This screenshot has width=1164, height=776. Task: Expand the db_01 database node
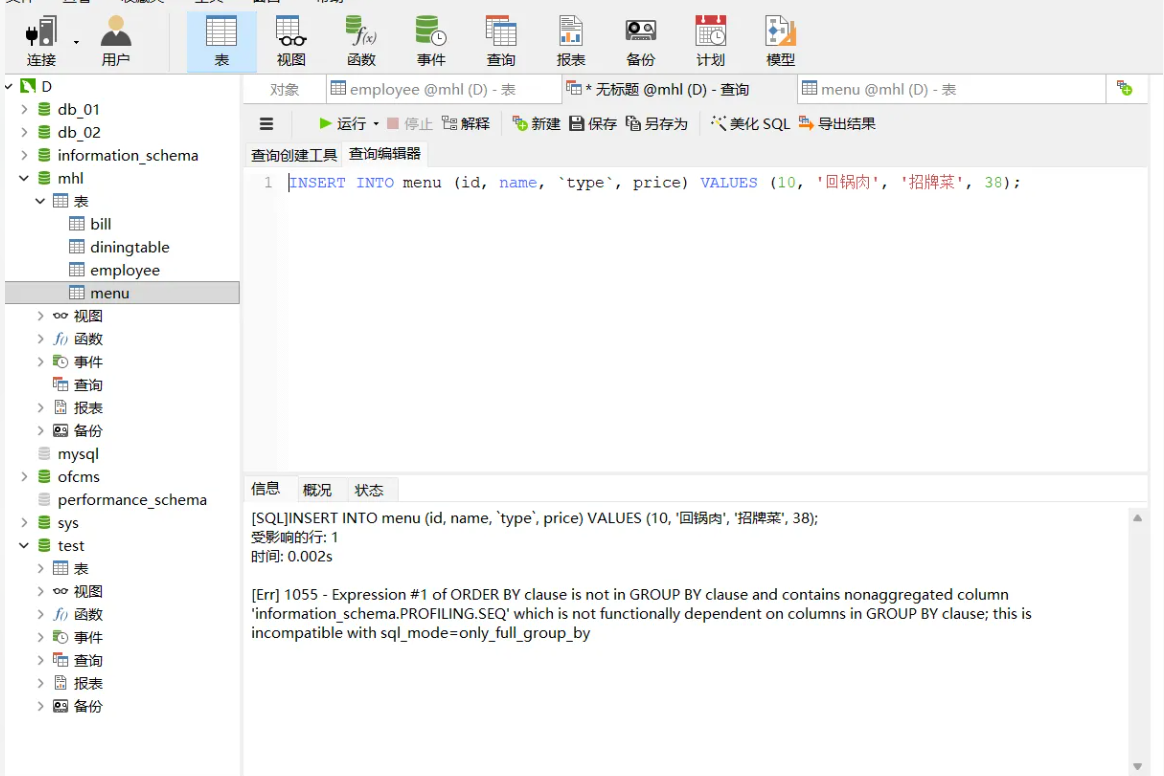(x=25, y=108)
